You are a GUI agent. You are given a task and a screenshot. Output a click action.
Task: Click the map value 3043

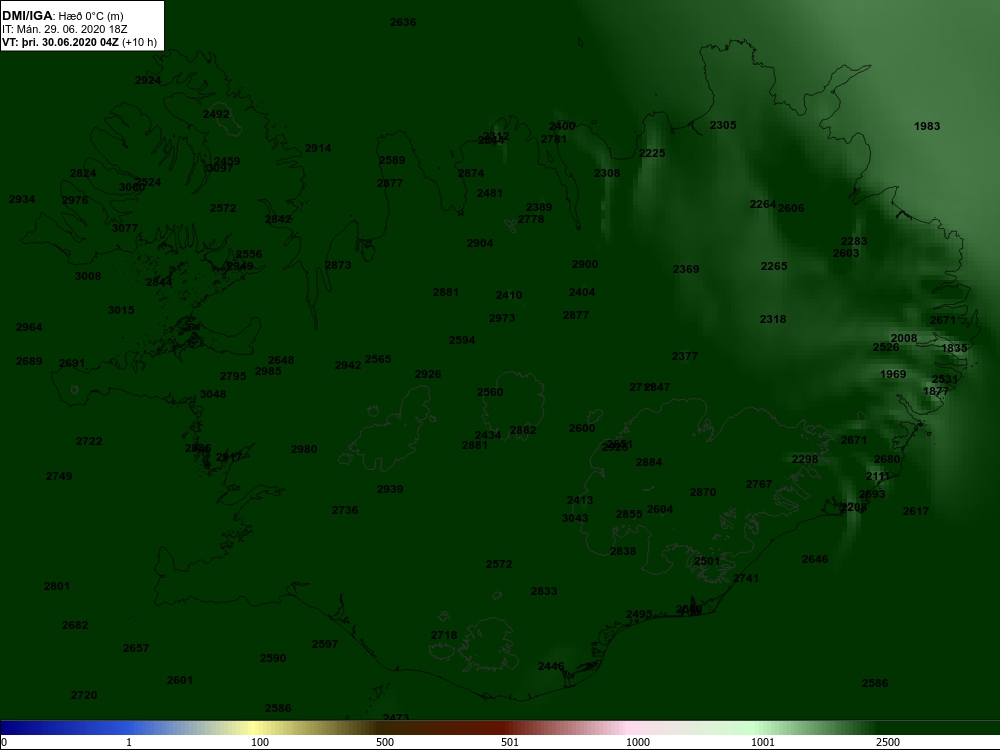575,518
